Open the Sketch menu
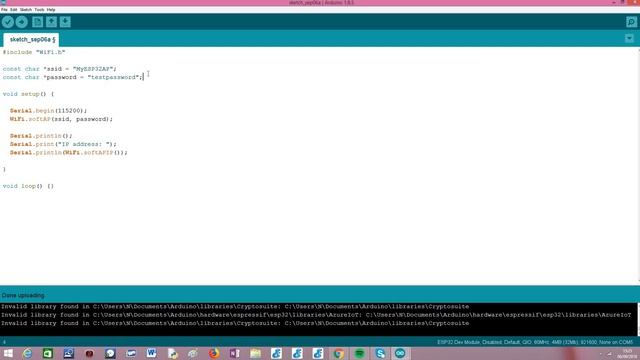Image resolution: width=640 pixels, height=360 pixels. click(x=26, y=9)
